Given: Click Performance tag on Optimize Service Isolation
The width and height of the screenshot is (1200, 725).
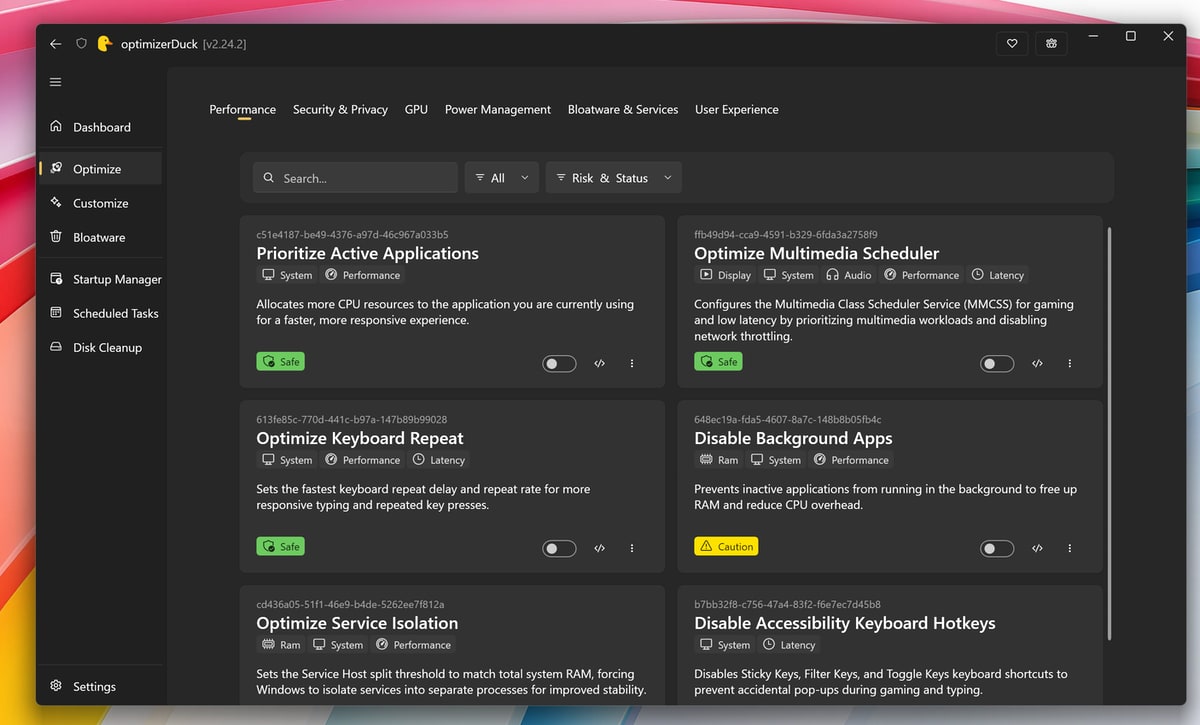Looking at the screenshot, I should 413,645.
